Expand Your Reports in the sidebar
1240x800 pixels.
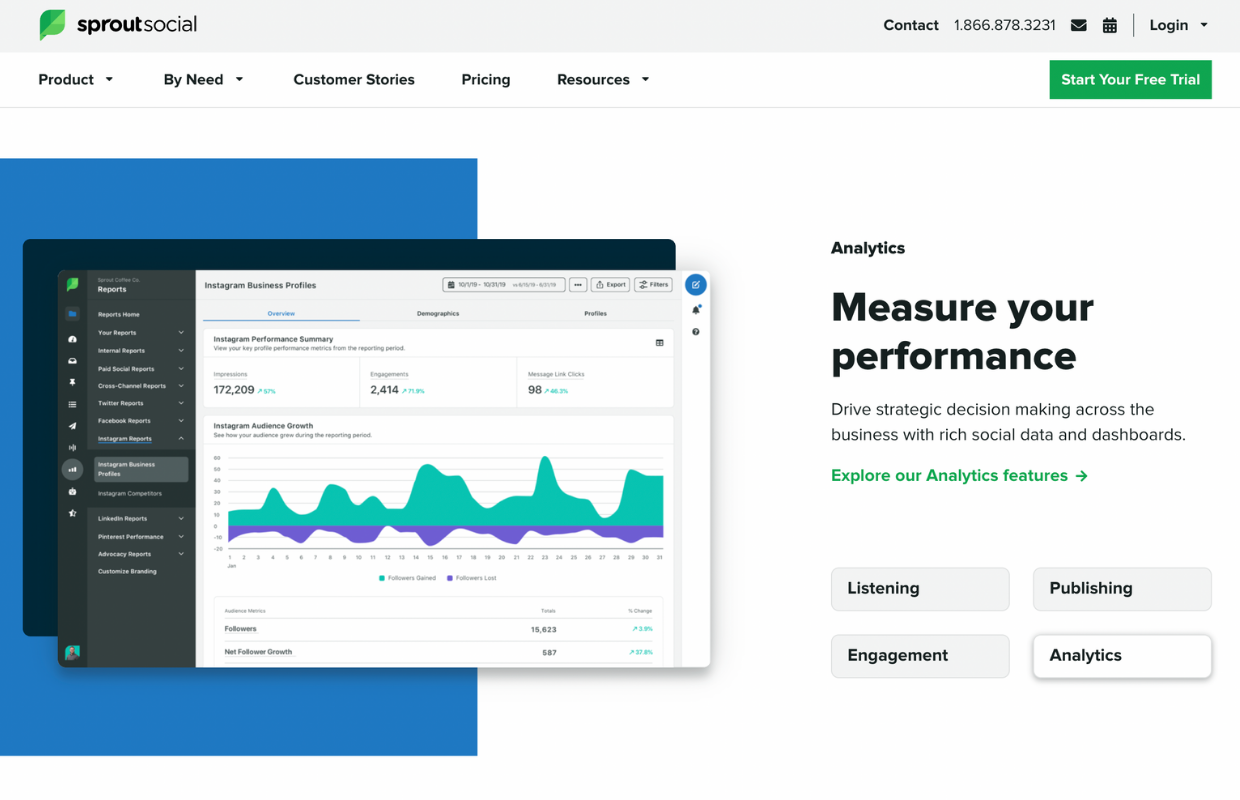pyautogui.click(x=141, y=333)
